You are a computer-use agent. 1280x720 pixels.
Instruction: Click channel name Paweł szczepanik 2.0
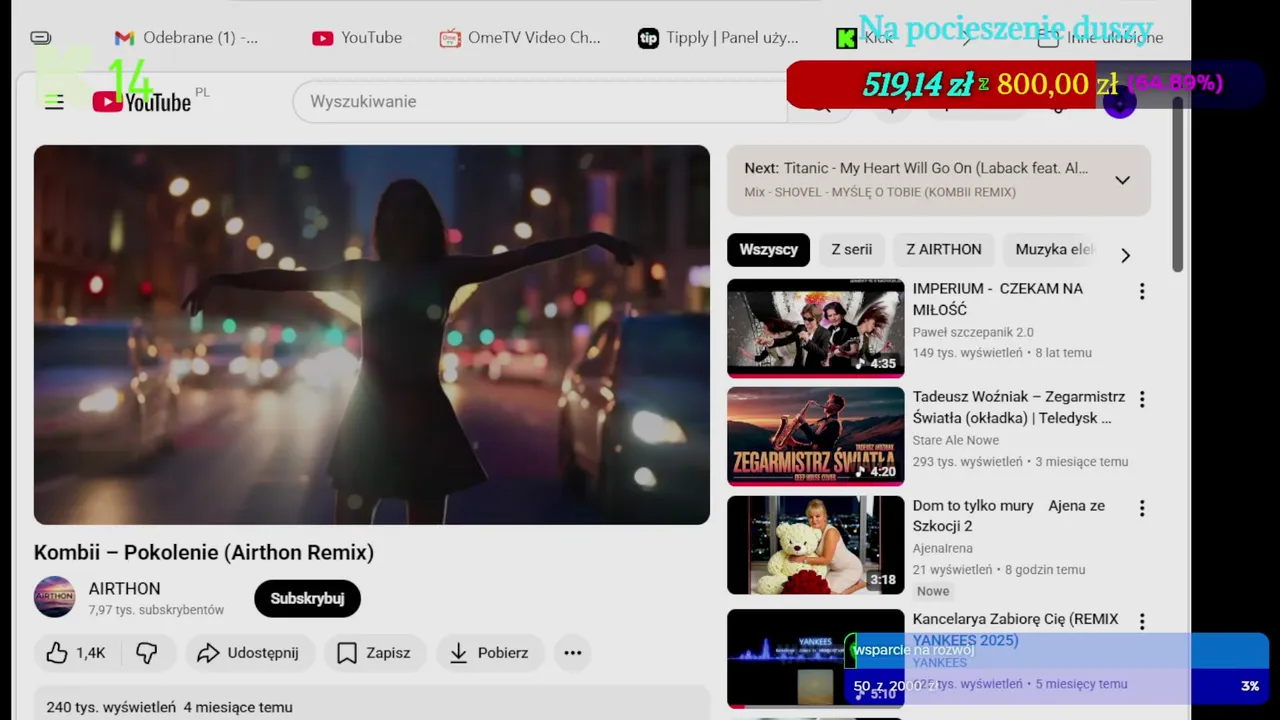pos(973,332)
